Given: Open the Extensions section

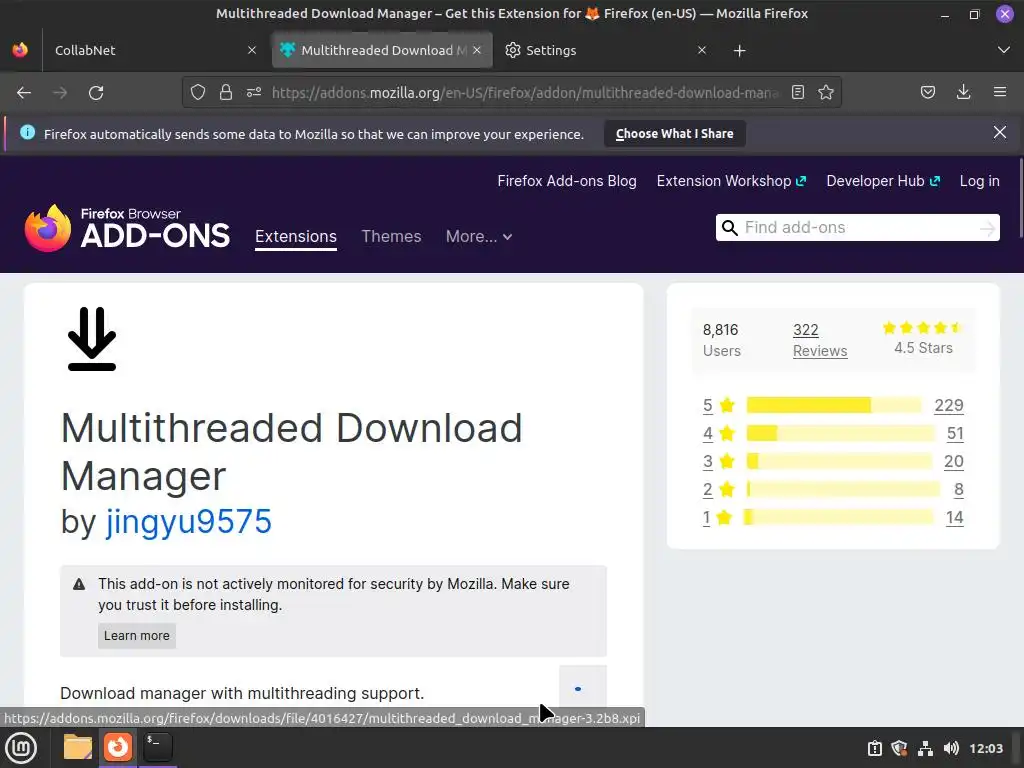Looking at the screenshot, I should click(x=296, y=236).
